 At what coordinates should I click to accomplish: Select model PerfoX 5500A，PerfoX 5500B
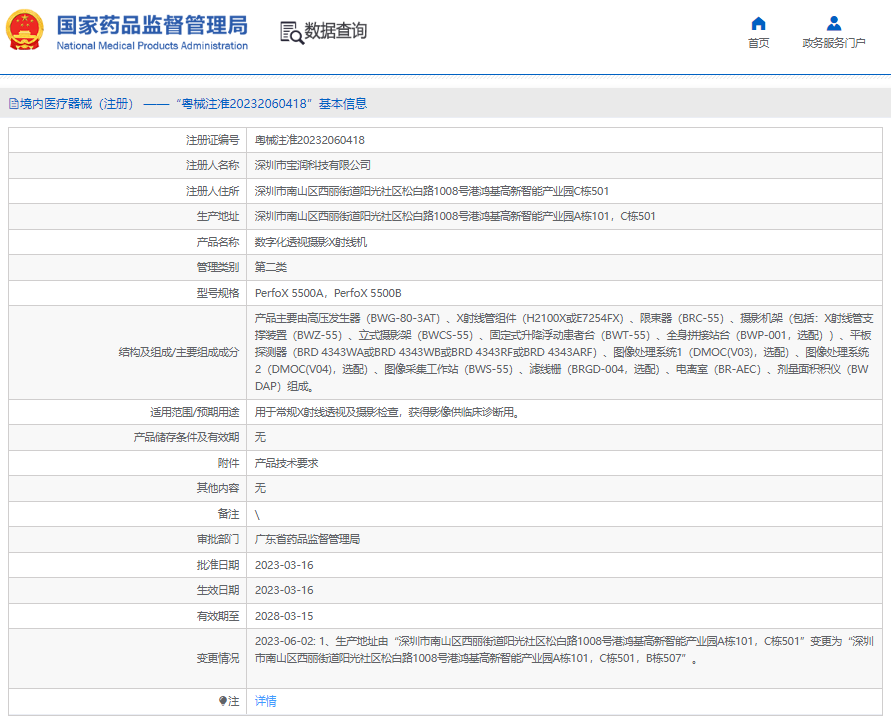(x=328, y=293)
